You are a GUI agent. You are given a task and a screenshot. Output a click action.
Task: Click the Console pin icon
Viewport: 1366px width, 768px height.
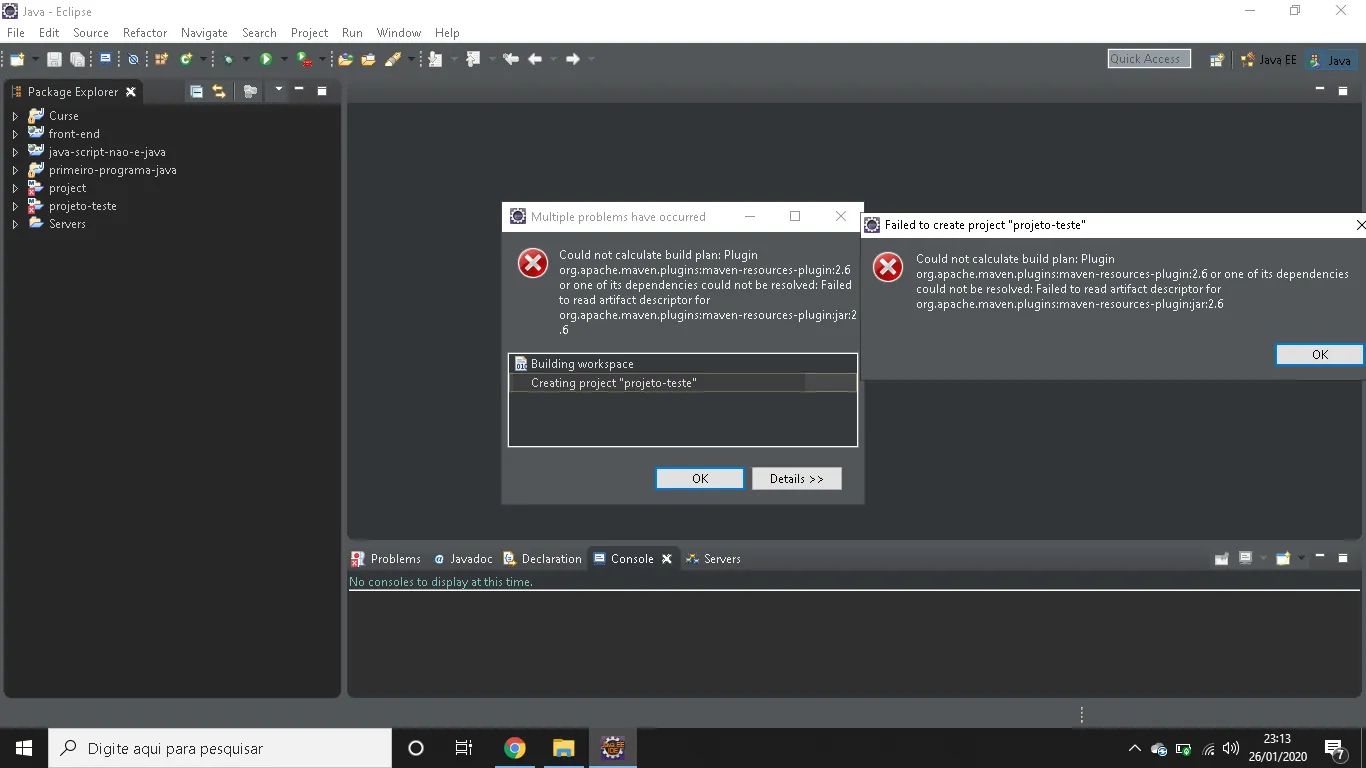[1221, 559]
